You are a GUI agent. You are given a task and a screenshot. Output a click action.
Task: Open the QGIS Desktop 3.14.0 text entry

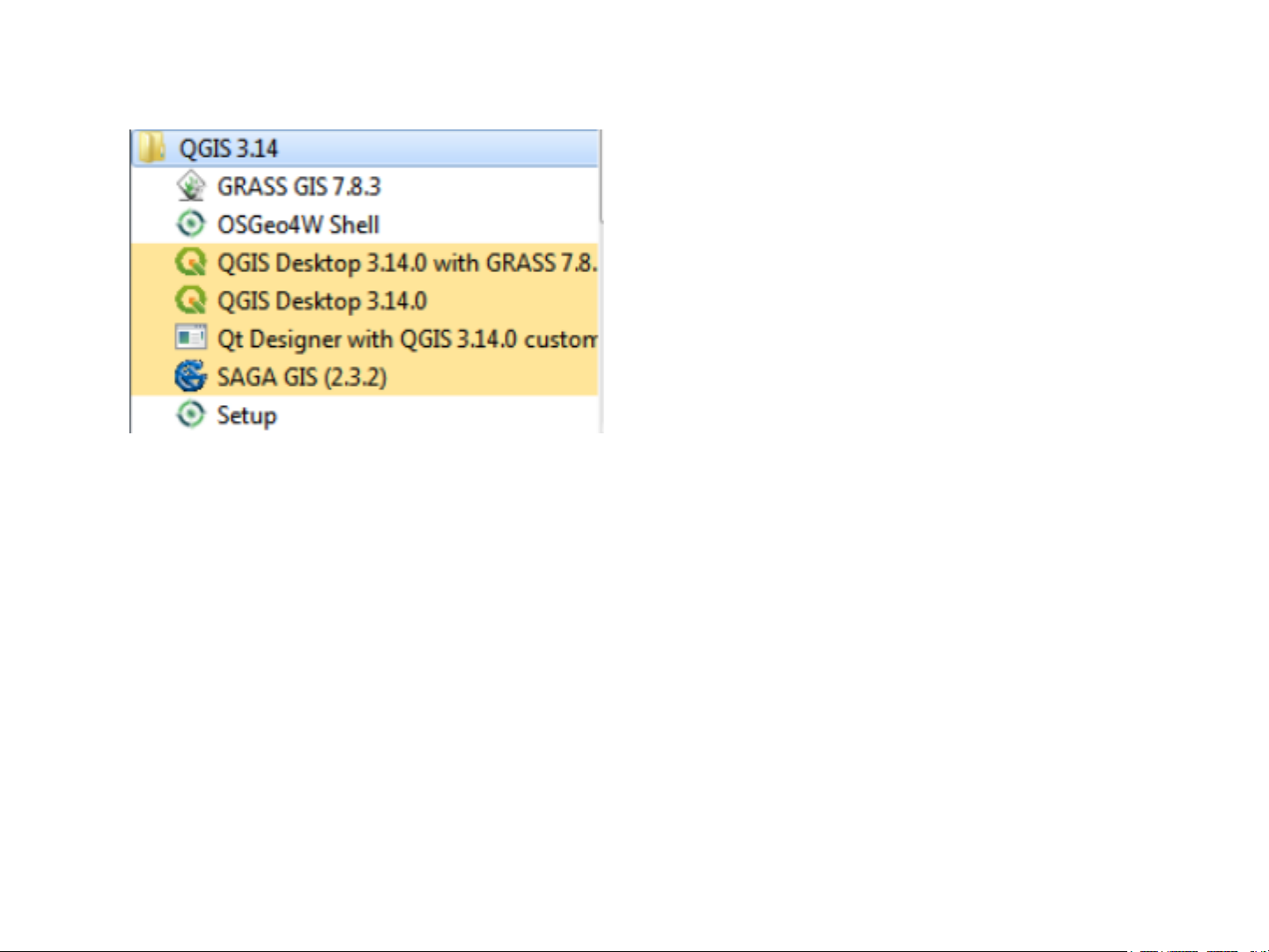tap(322, 300)
